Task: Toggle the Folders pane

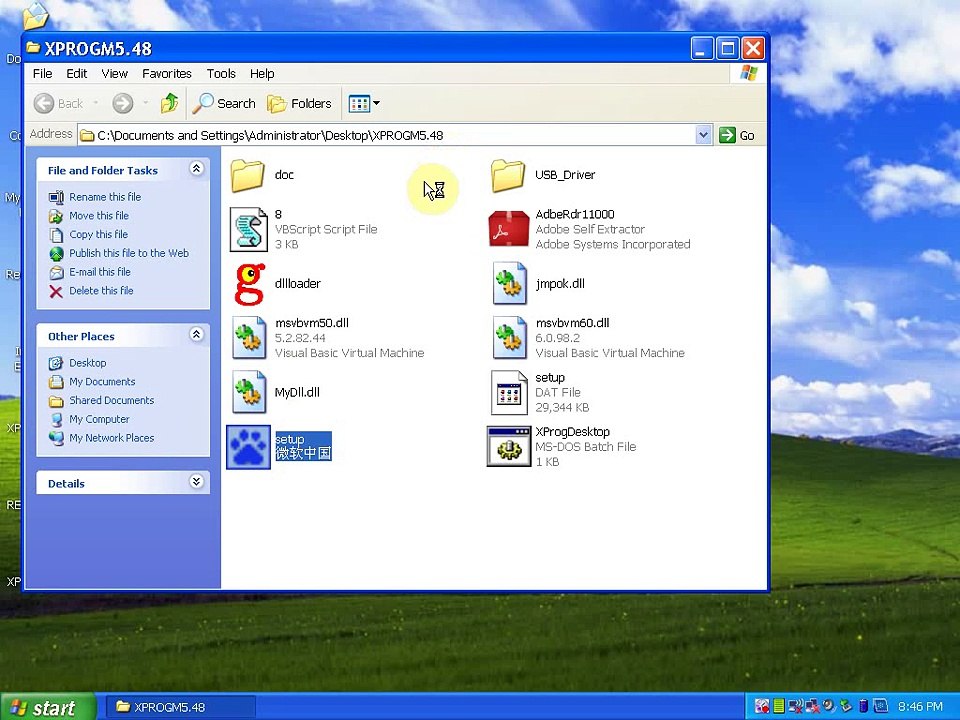Action: tap(299, 103)
